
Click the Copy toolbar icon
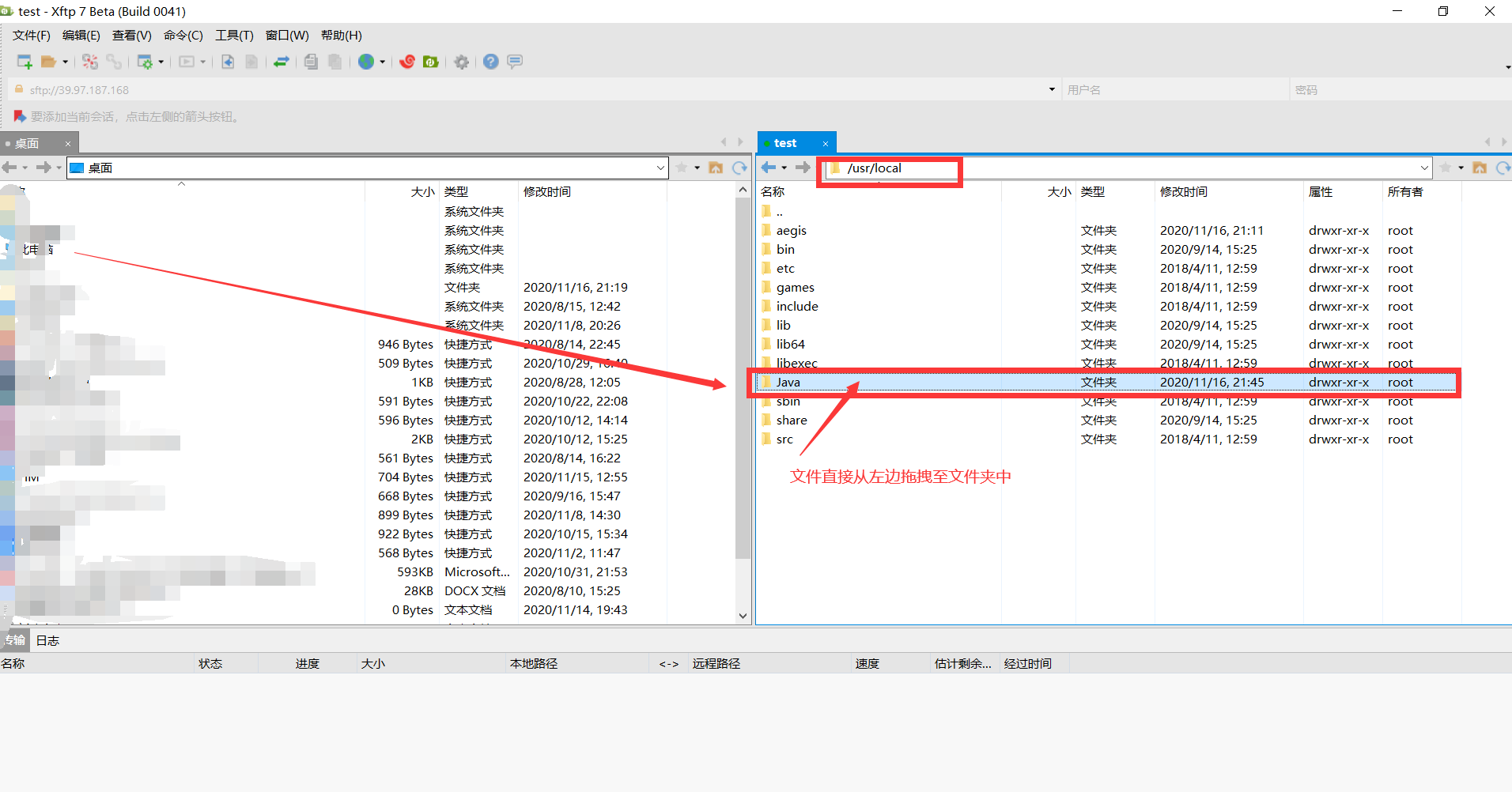pos(311,62)
